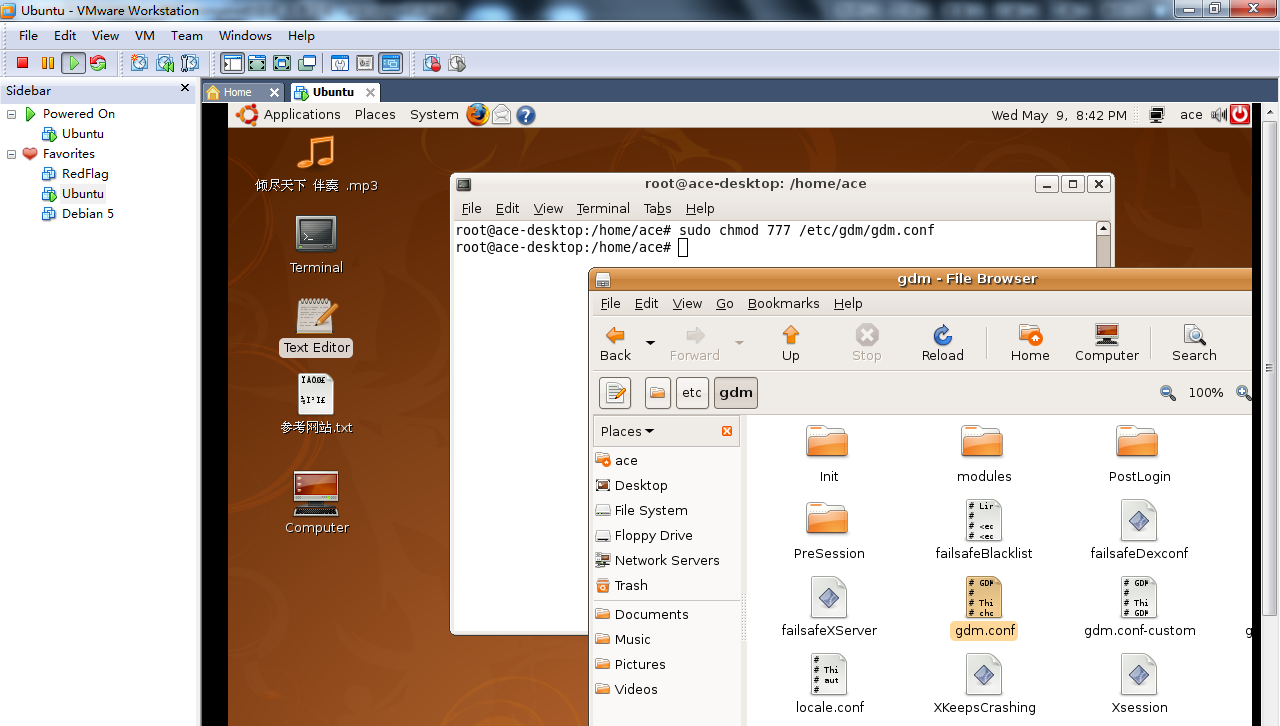Click the Computer button in File Browser toolbar
This screenshot has width=1280, height=726.
point(1107,343)
